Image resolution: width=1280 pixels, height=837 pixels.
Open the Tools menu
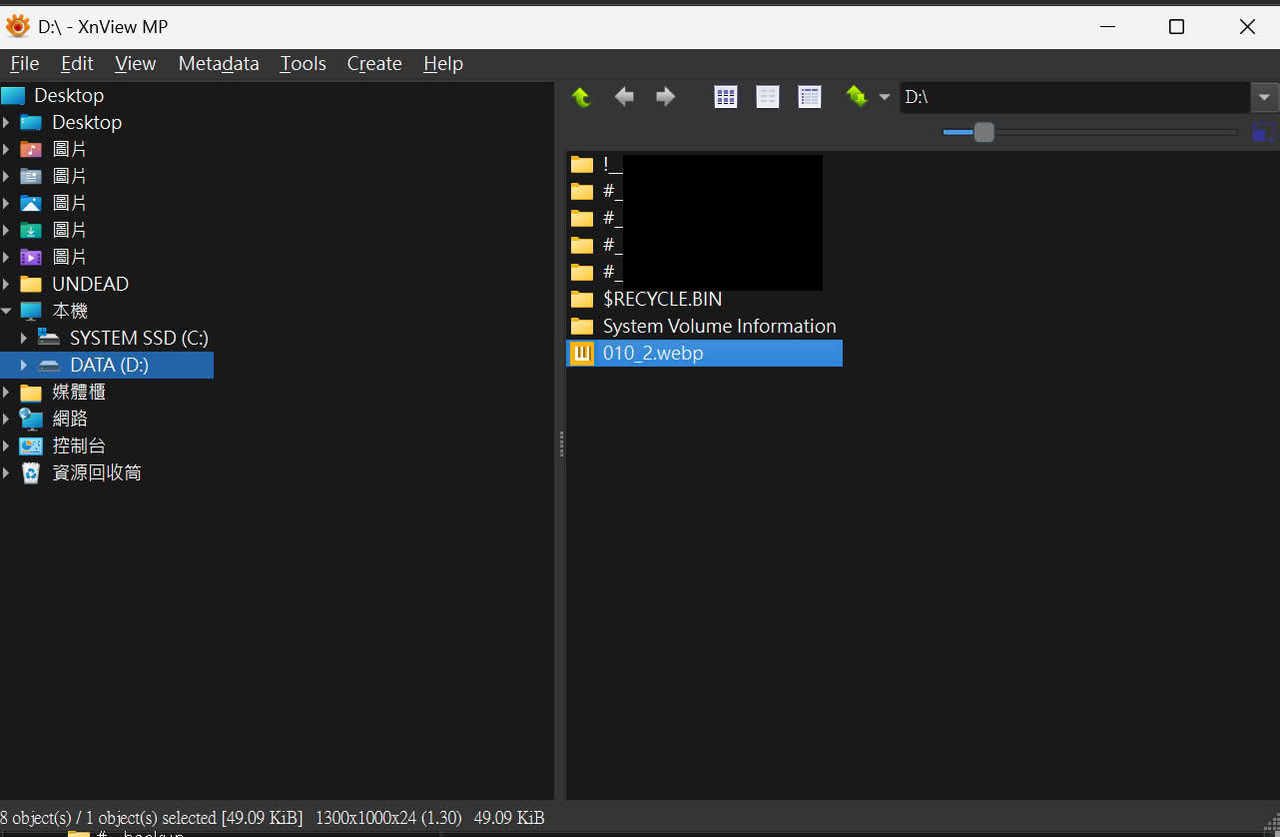(303, 64)
